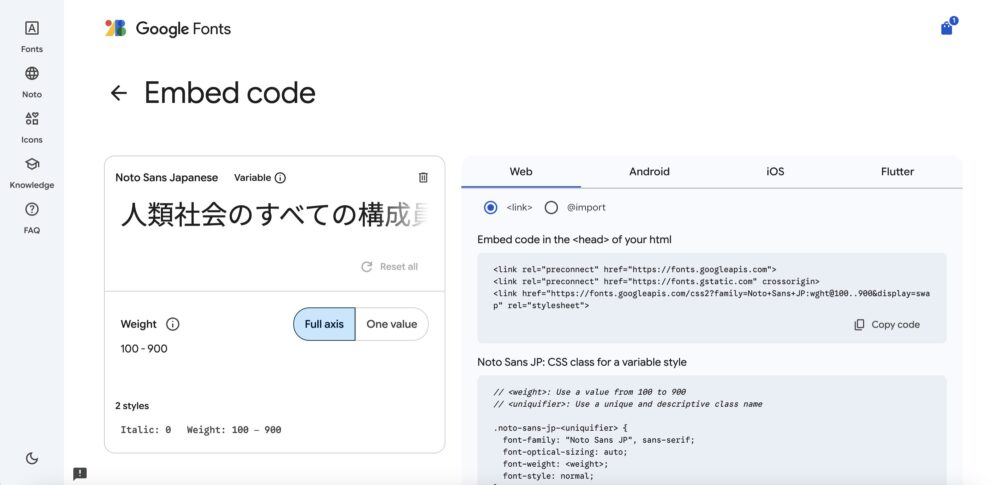
Task: Click the 'Embed code in the <head>' heading
Action: pos(574,240)
